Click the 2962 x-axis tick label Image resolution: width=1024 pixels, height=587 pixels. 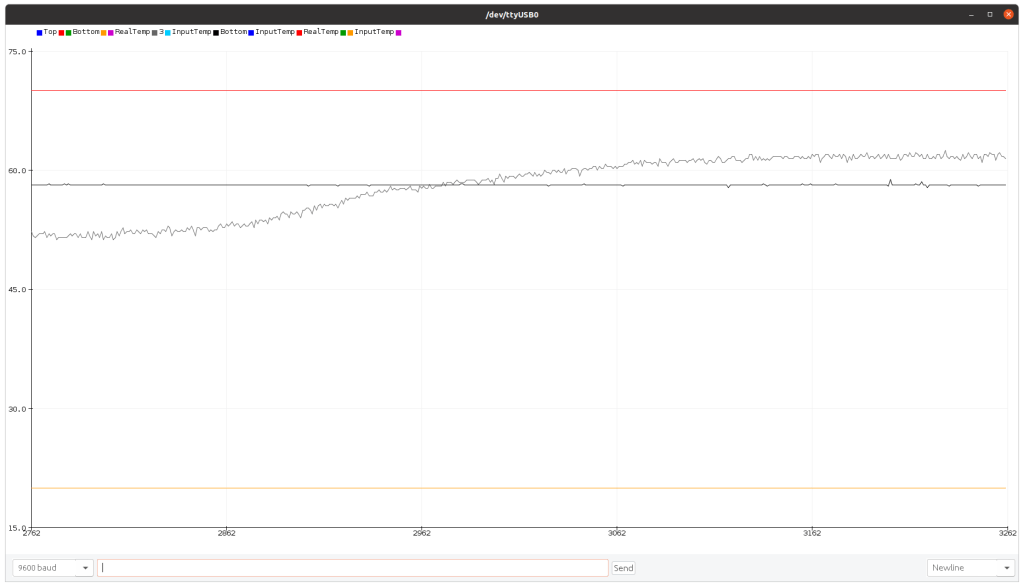(x=421, y=534)
